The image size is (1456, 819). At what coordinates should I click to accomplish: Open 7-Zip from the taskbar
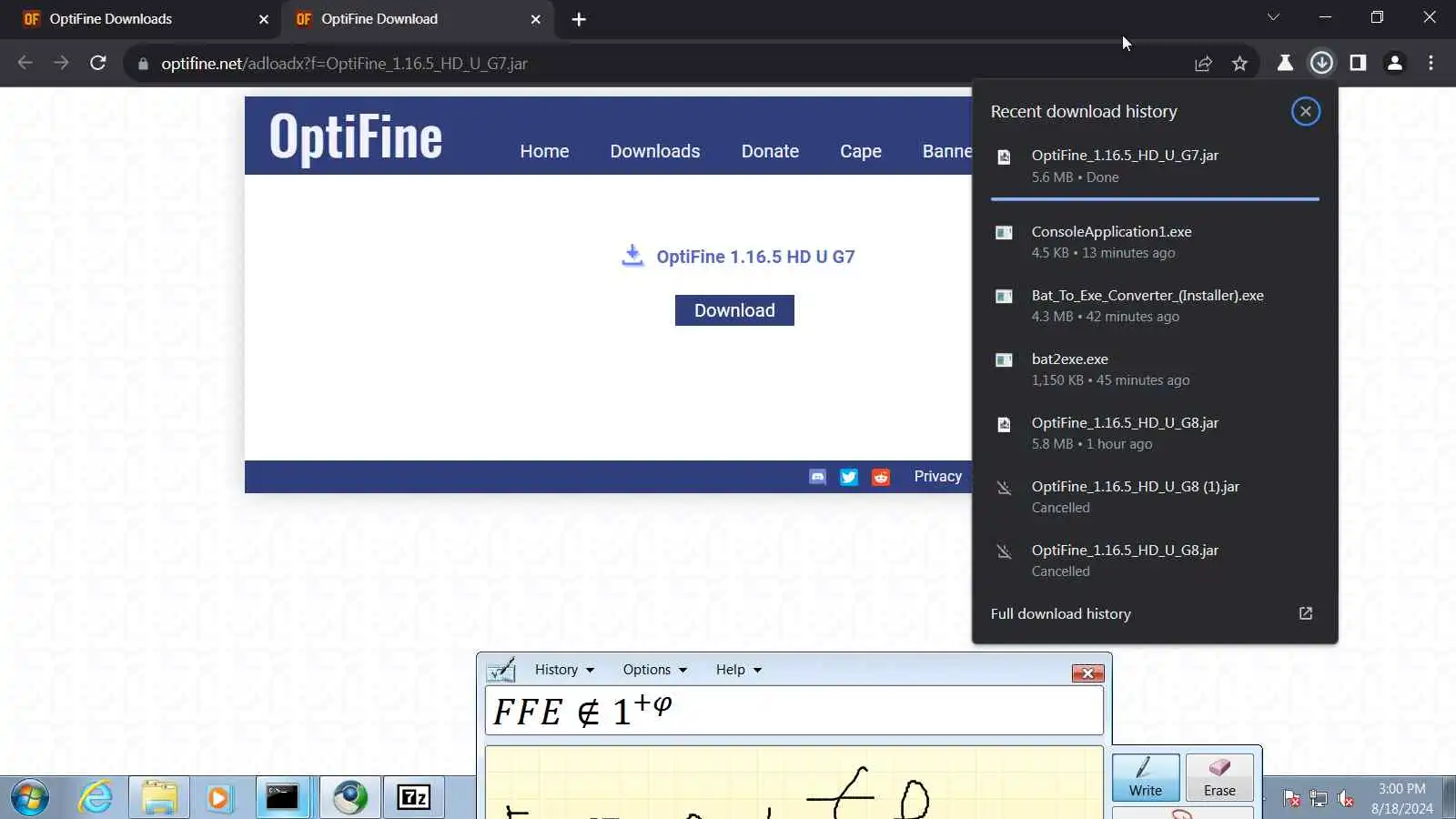414,797
